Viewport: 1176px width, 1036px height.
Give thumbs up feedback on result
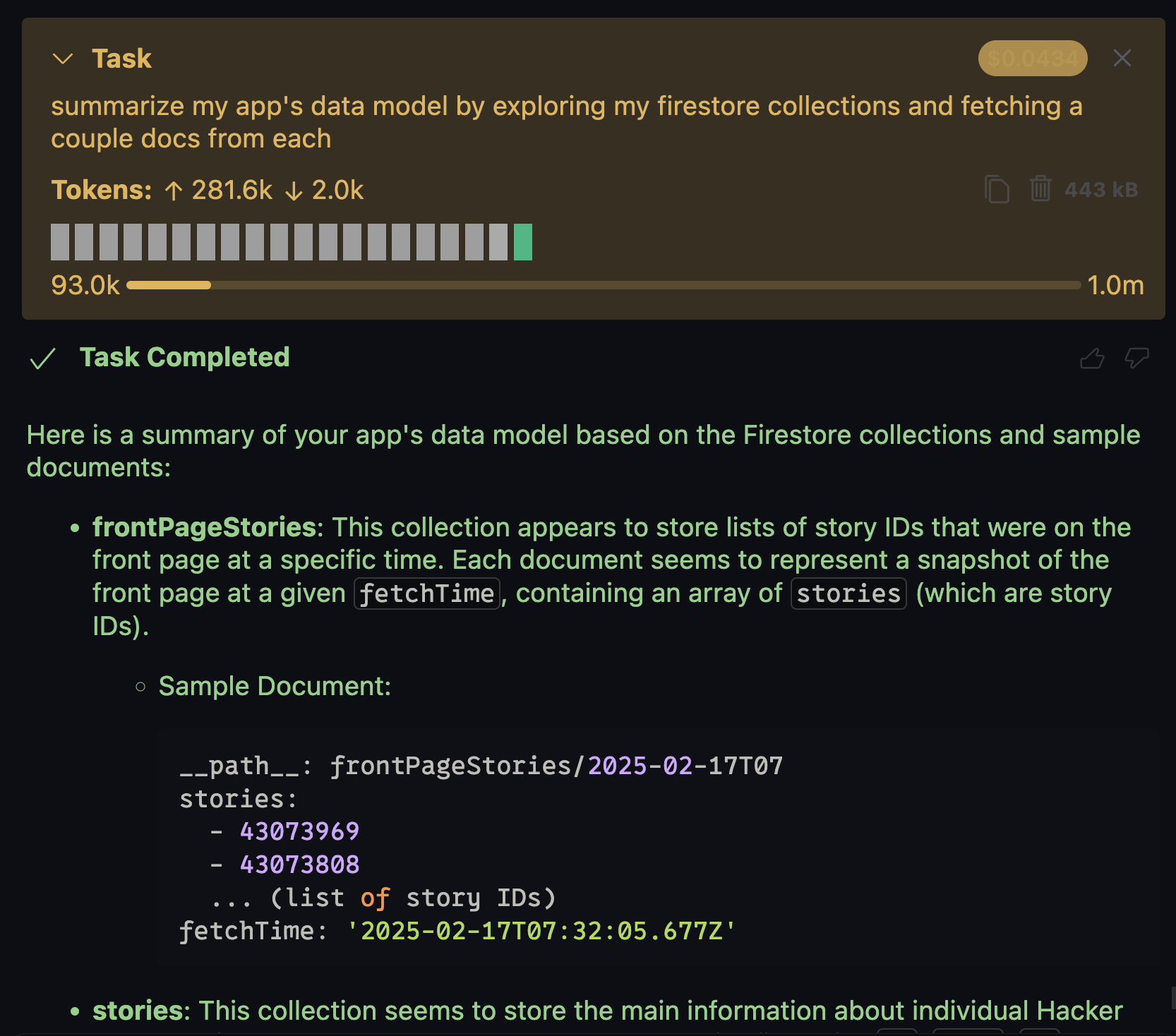coord(1091,359)
